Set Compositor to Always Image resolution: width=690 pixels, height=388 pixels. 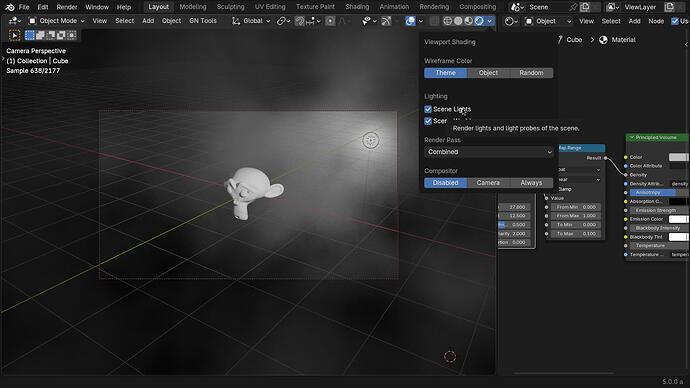click(531, 183)
